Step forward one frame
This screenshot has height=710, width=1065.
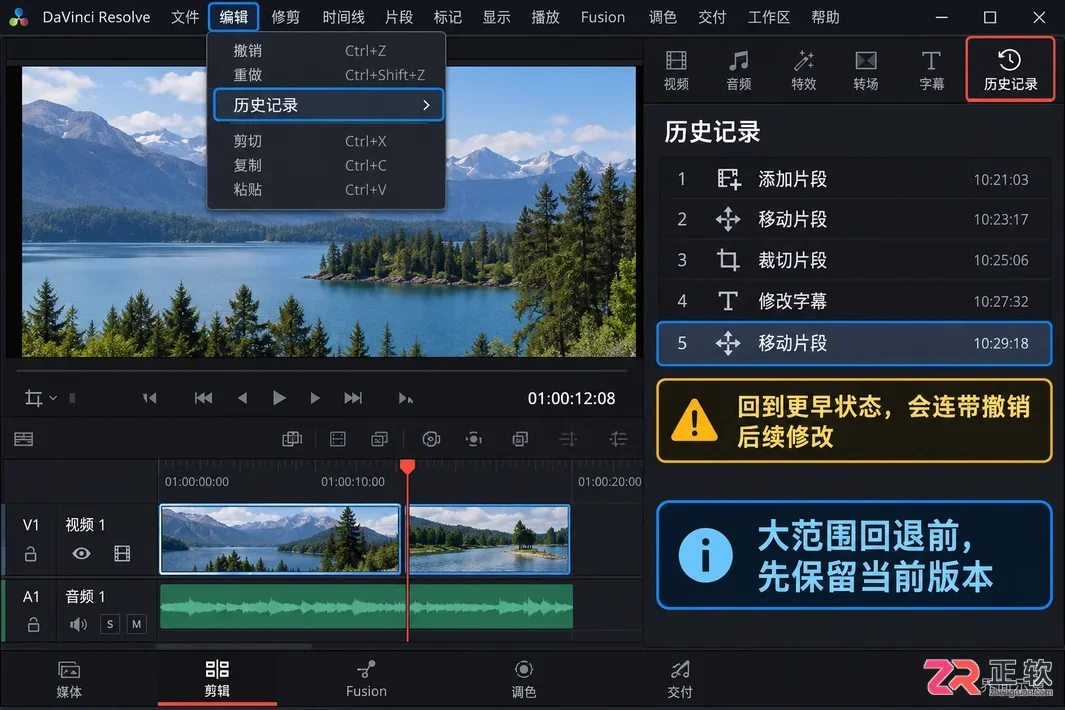(x=314, y=398)
